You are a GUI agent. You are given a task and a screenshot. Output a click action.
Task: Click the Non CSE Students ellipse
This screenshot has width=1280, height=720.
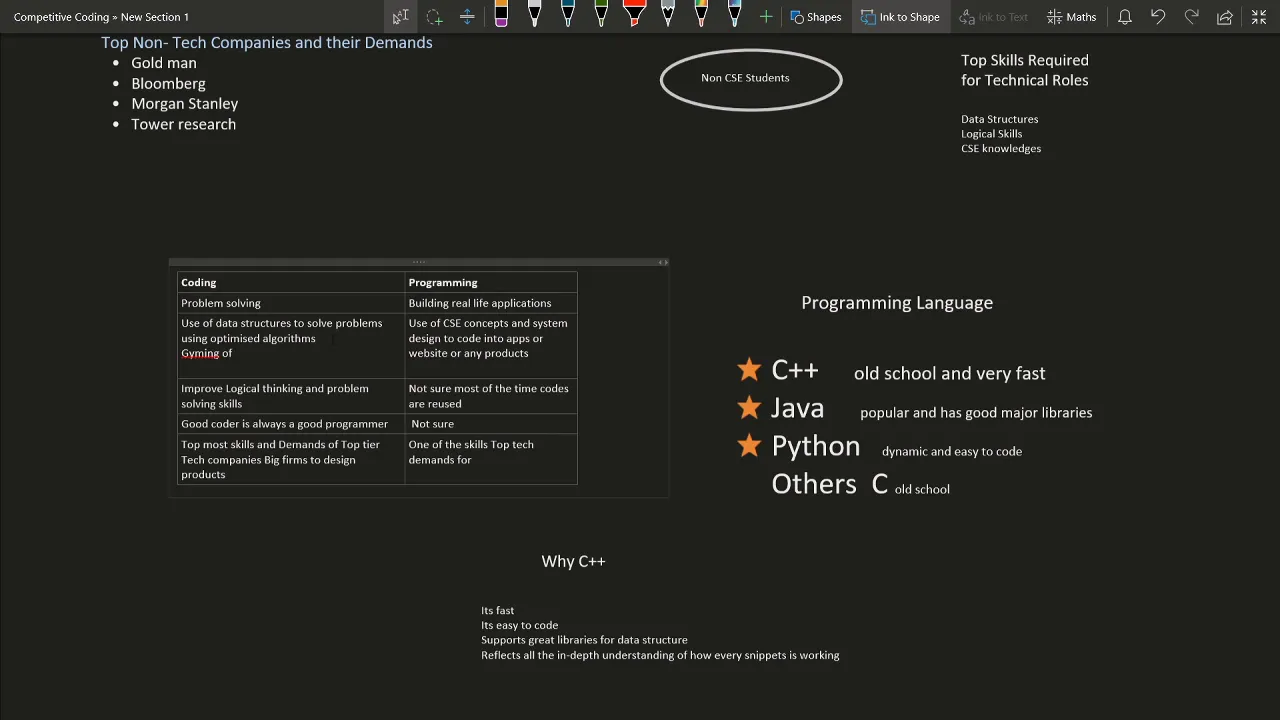[751, 79]
